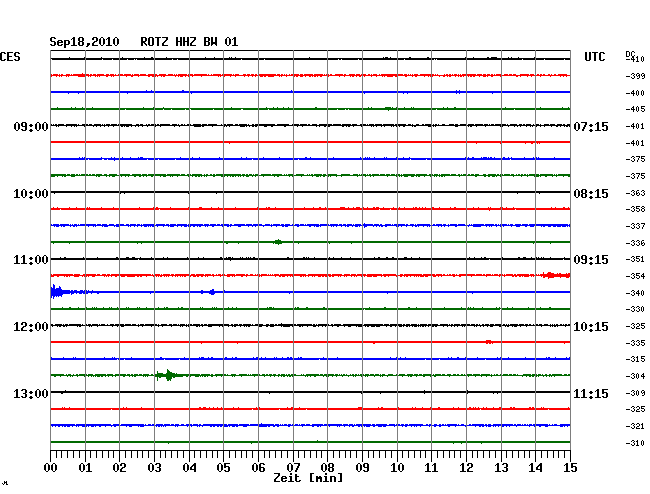650x494 pixels.
Task: Click the date label Sep18,2010
Action: 84,42
